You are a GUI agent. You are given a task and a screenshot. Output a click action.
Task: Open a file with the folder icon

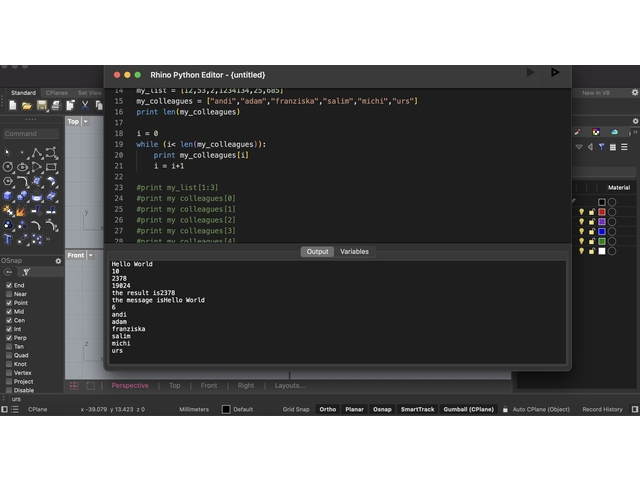(27, 106)
